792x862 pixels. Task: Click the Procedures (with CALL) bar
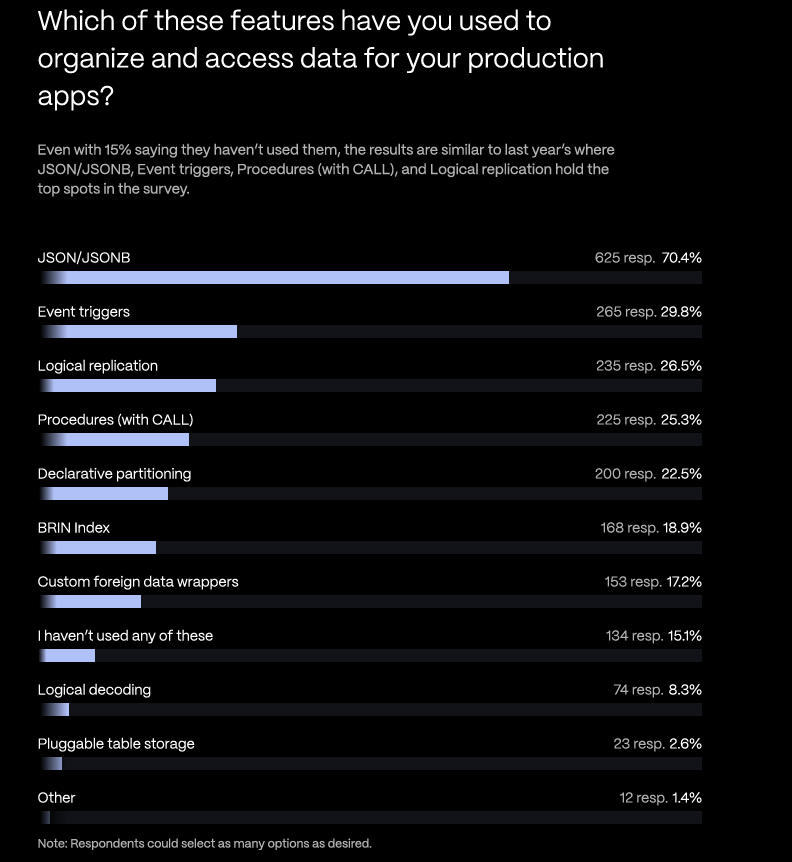(x=113, y=439)
